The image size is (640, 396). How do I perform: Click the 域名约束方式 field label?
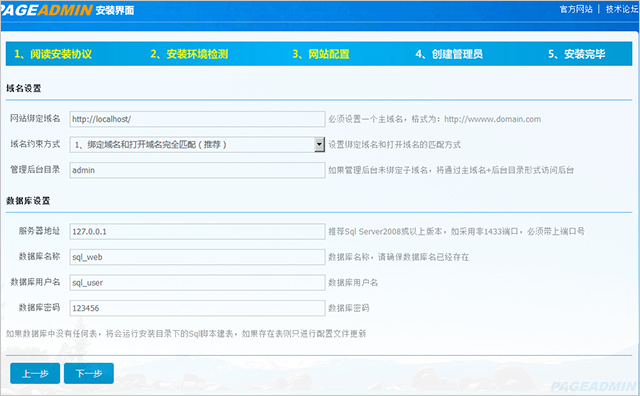click(x=35, y=144)
